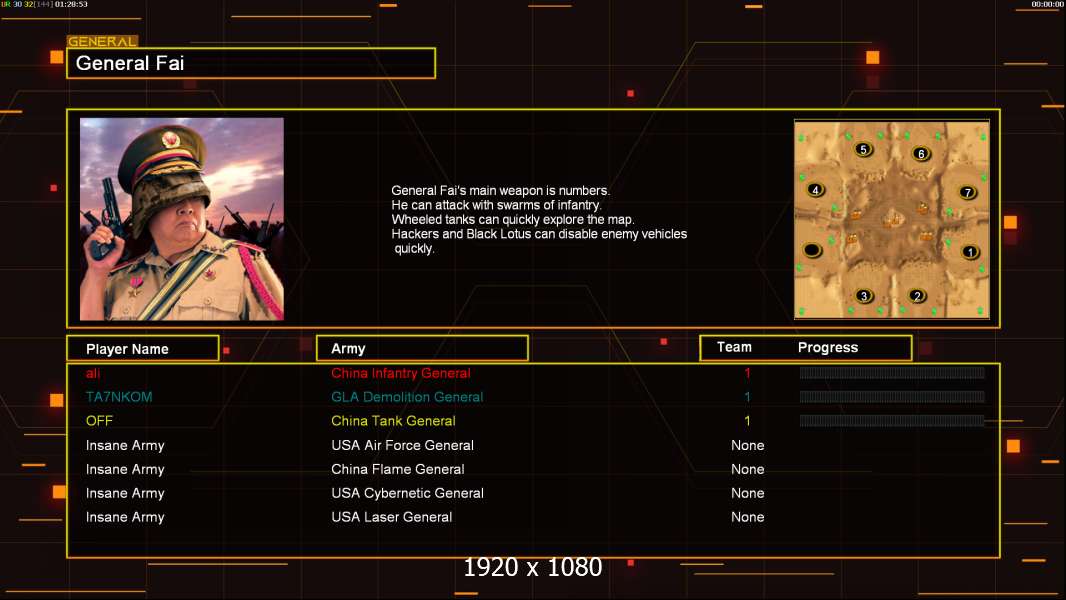Screen dimensions: 1066x600
Task: Click China Tank General army text
Action: coord(393,421)
